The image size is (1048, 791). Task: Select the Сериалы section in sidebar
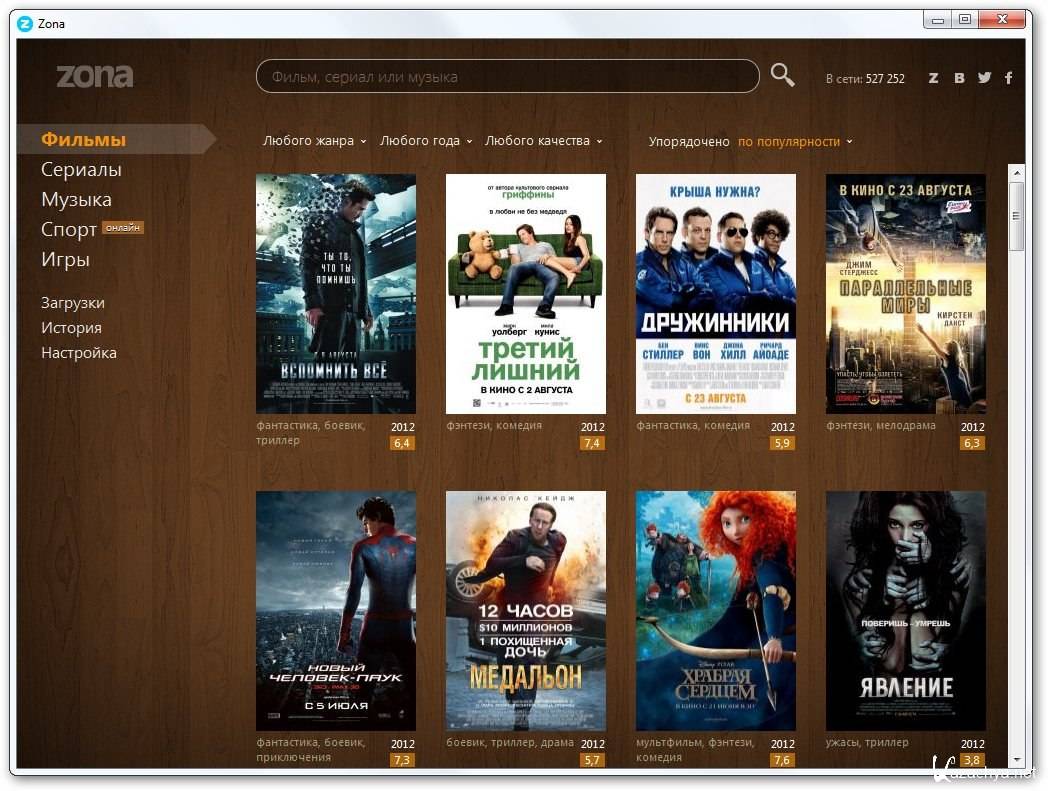pos(81,170)
